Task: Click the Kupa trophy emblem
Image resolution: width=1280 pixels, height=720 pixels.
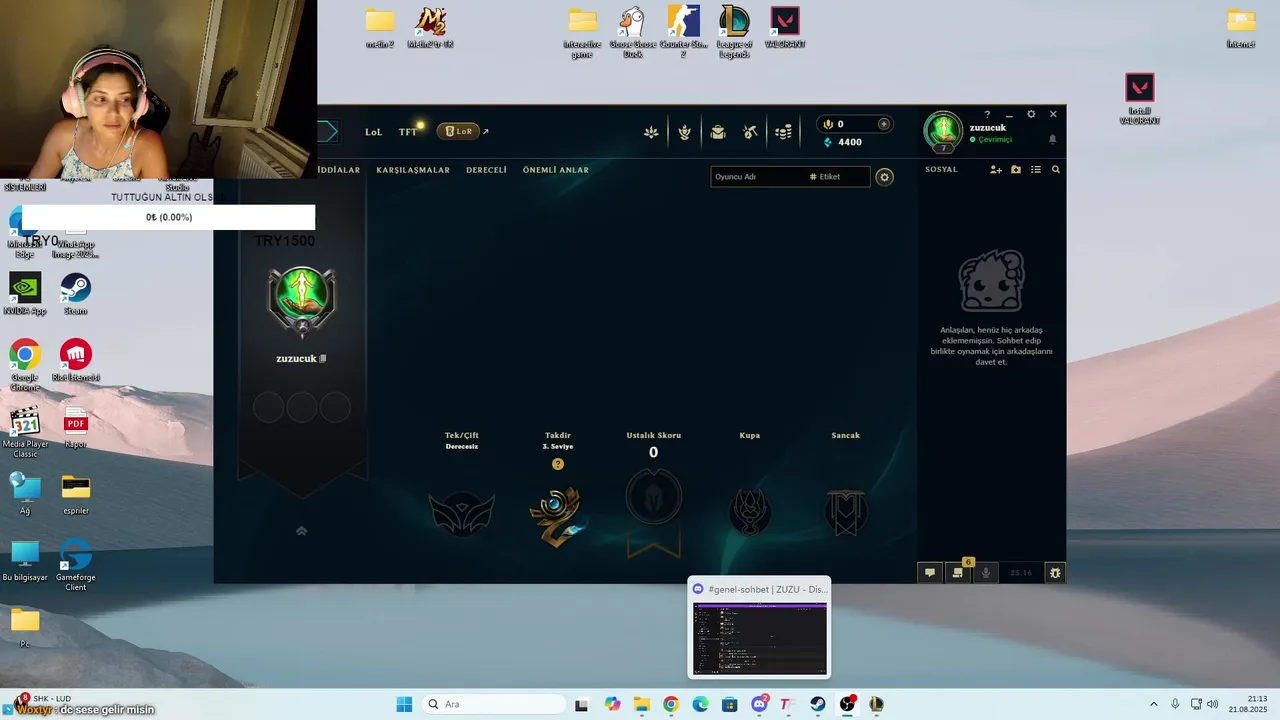Action: coord(750,513)
